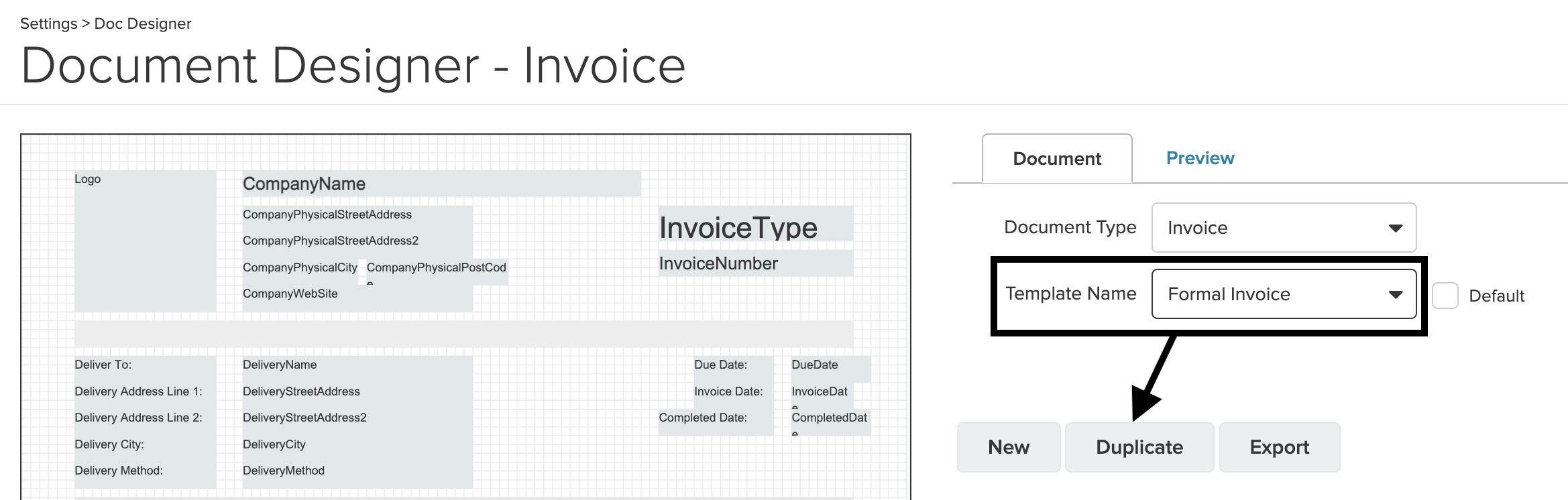Select the Document tab
Image resolution: width=1568 pixels, height=500 pixels.
(x=1057, y=159)
